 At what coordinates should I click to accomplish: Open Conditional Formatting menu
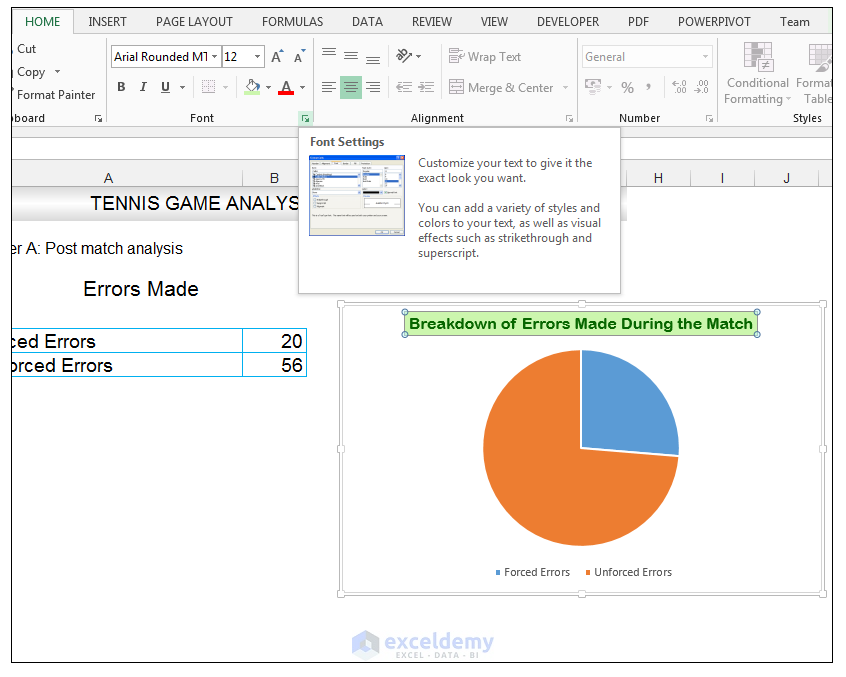click(x=758, y=74)
